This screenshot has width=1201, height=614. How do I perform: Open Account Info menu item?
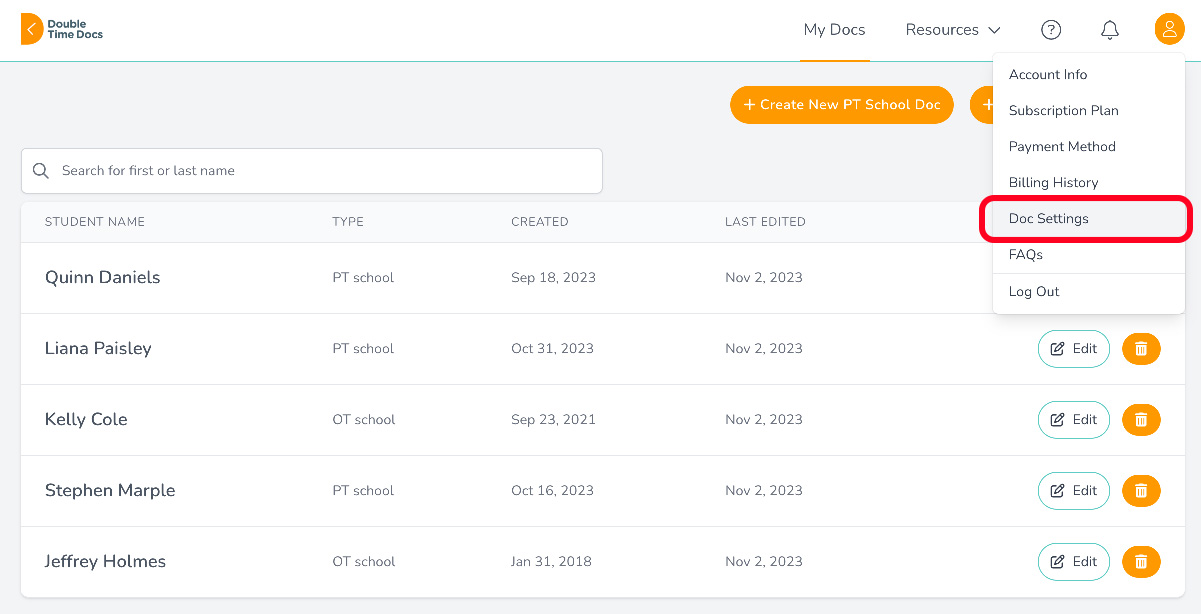pyautogui.click(x=1048, y=75)
